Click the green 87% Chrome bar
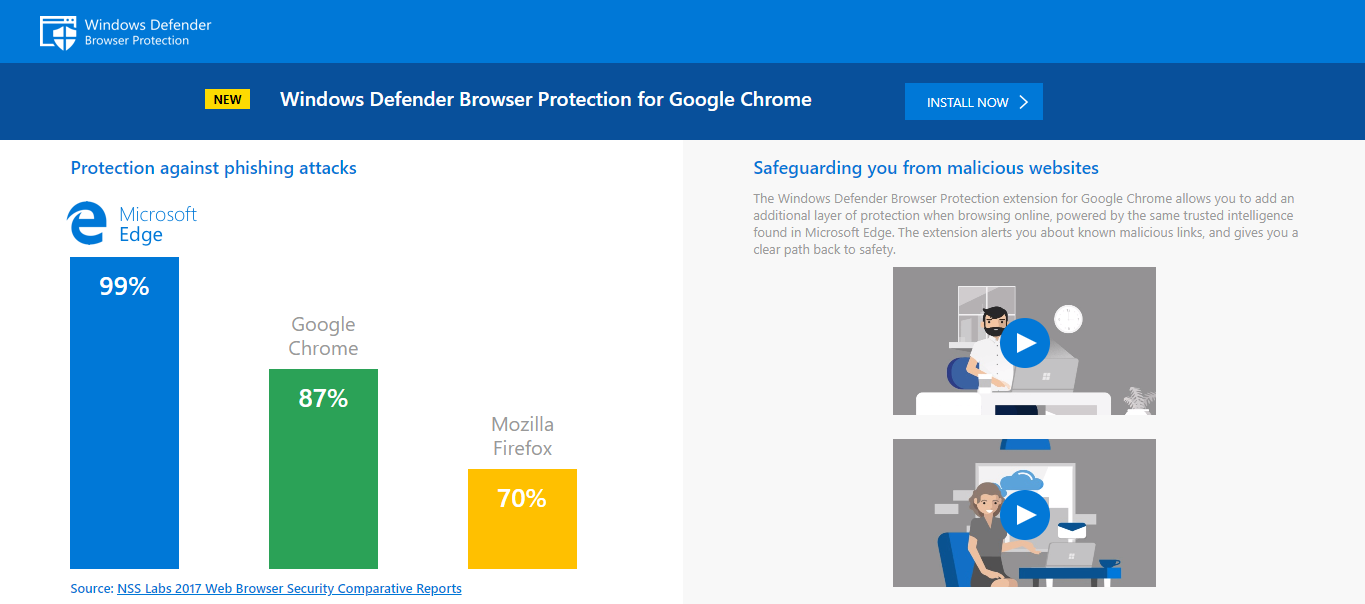The height and width of the screenshot is (604, 1365). pyautogui.click(x=323, y=480)
